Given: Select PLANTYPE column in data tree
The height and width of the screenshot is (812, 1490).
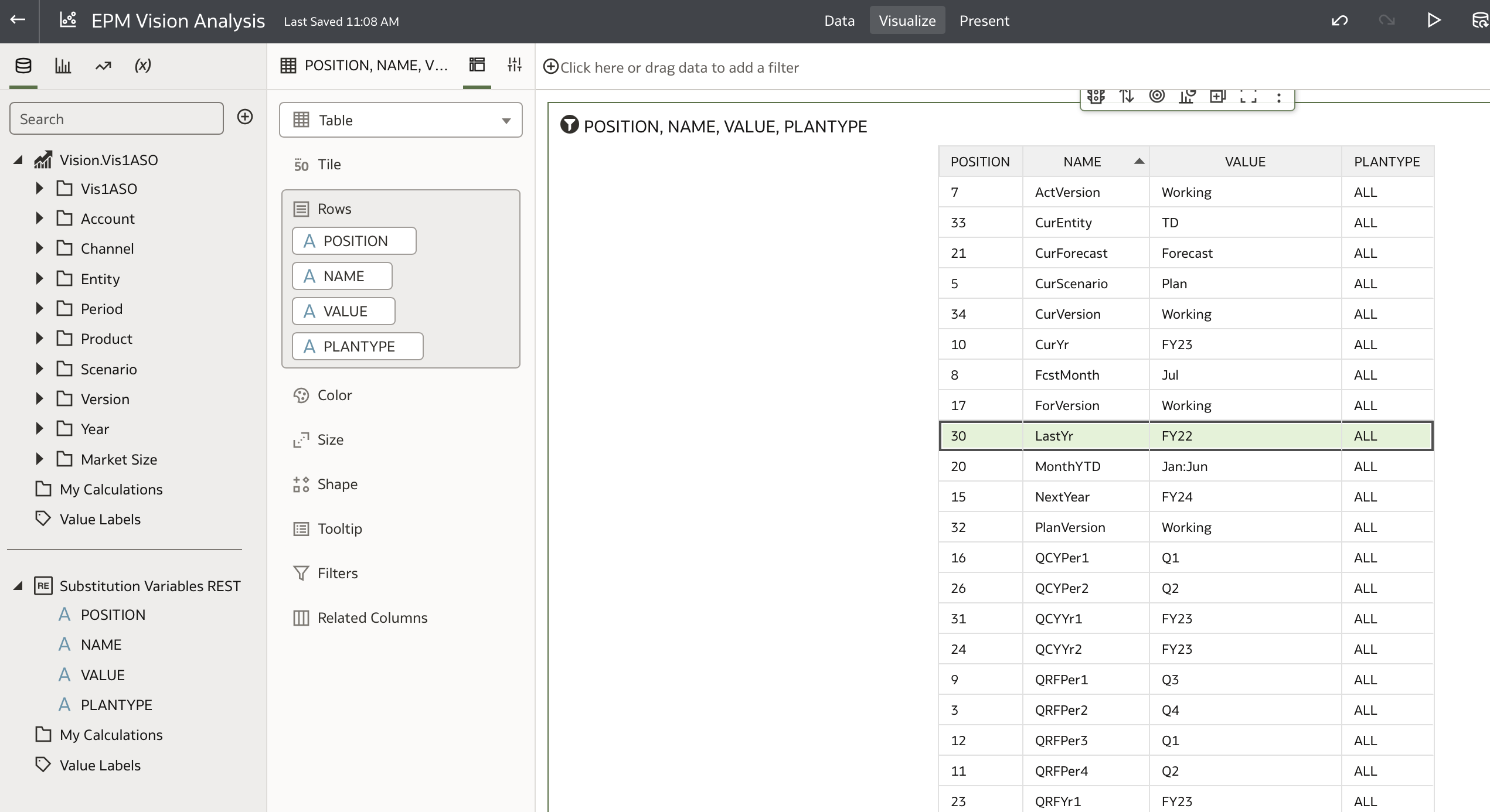Looking at the screenshot, I should coord(116,705).
